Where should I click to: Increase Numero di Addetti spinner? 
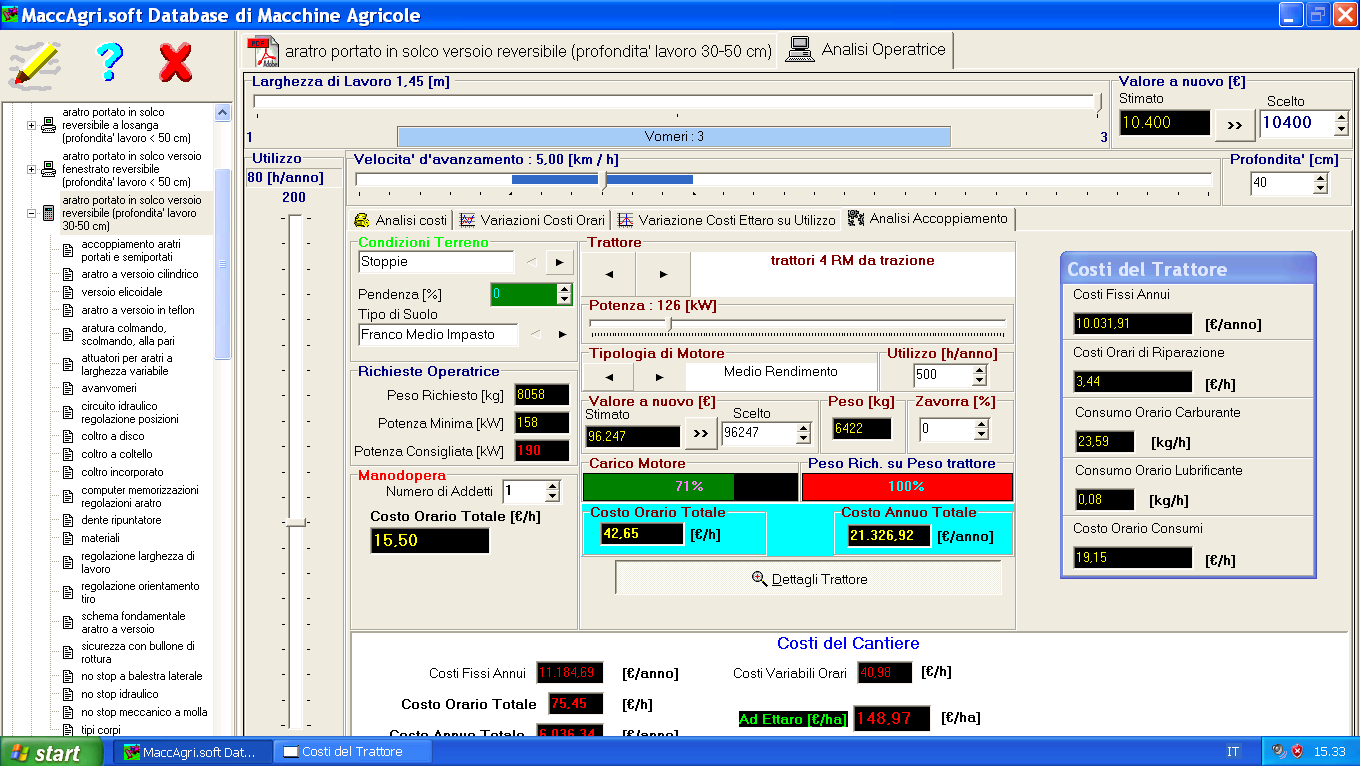coord(552,486)
